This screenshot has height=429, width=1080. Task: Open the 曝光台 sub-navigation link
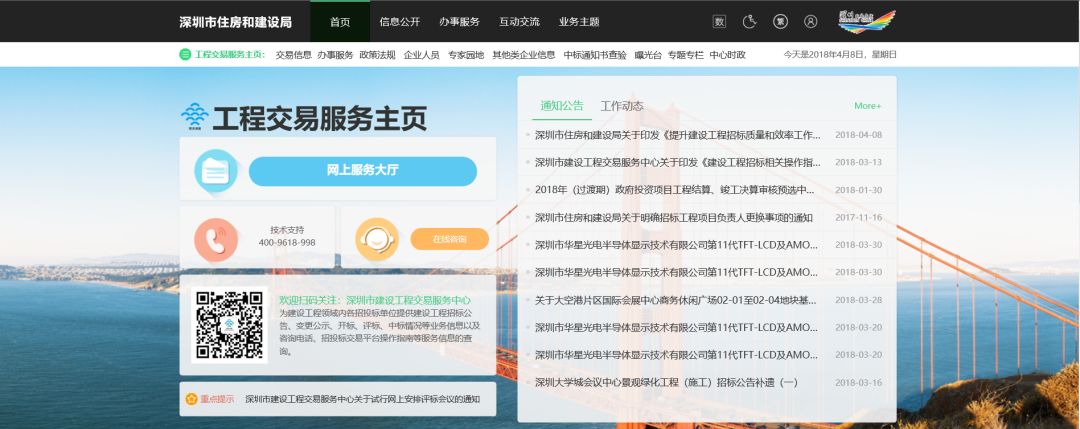click(648, 55)
